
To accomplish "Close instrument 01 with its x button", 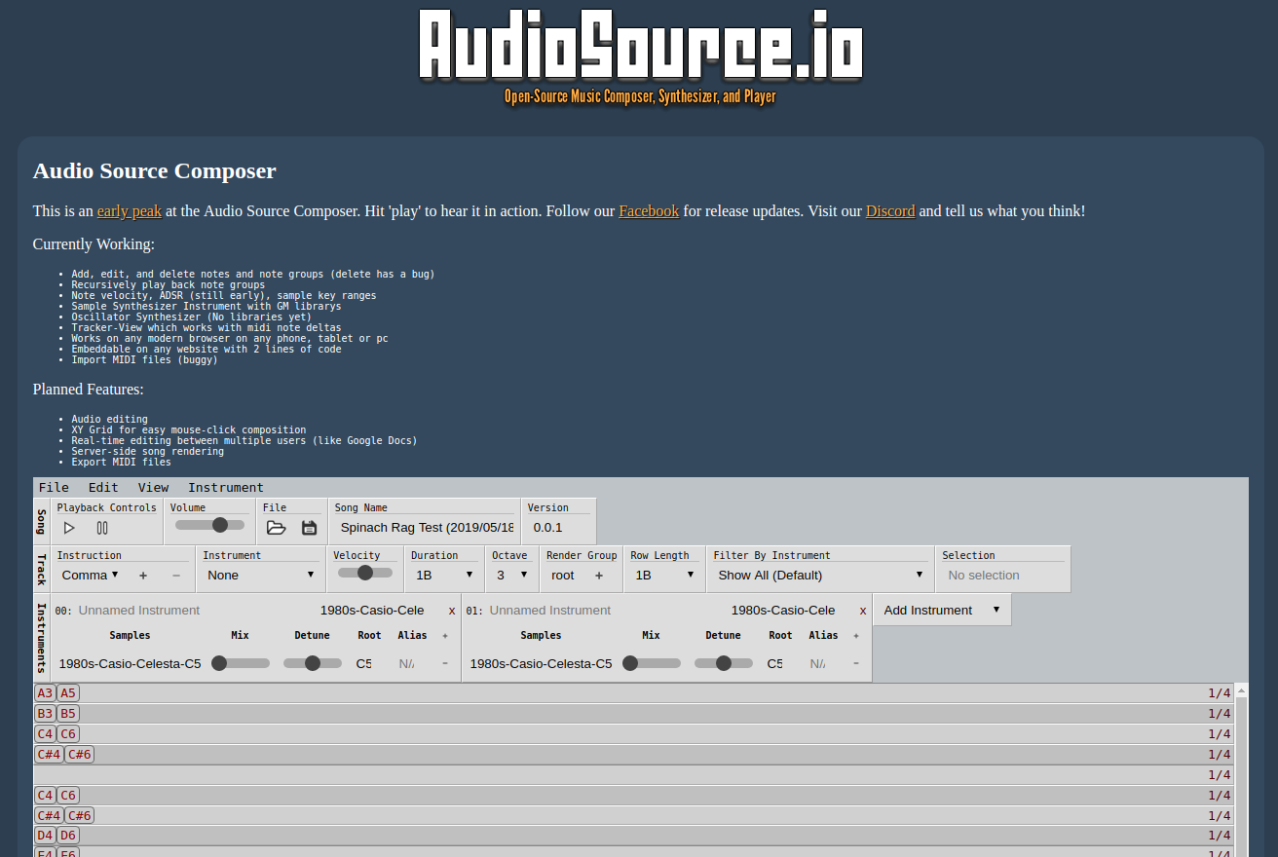I will [x=862, y=610].
